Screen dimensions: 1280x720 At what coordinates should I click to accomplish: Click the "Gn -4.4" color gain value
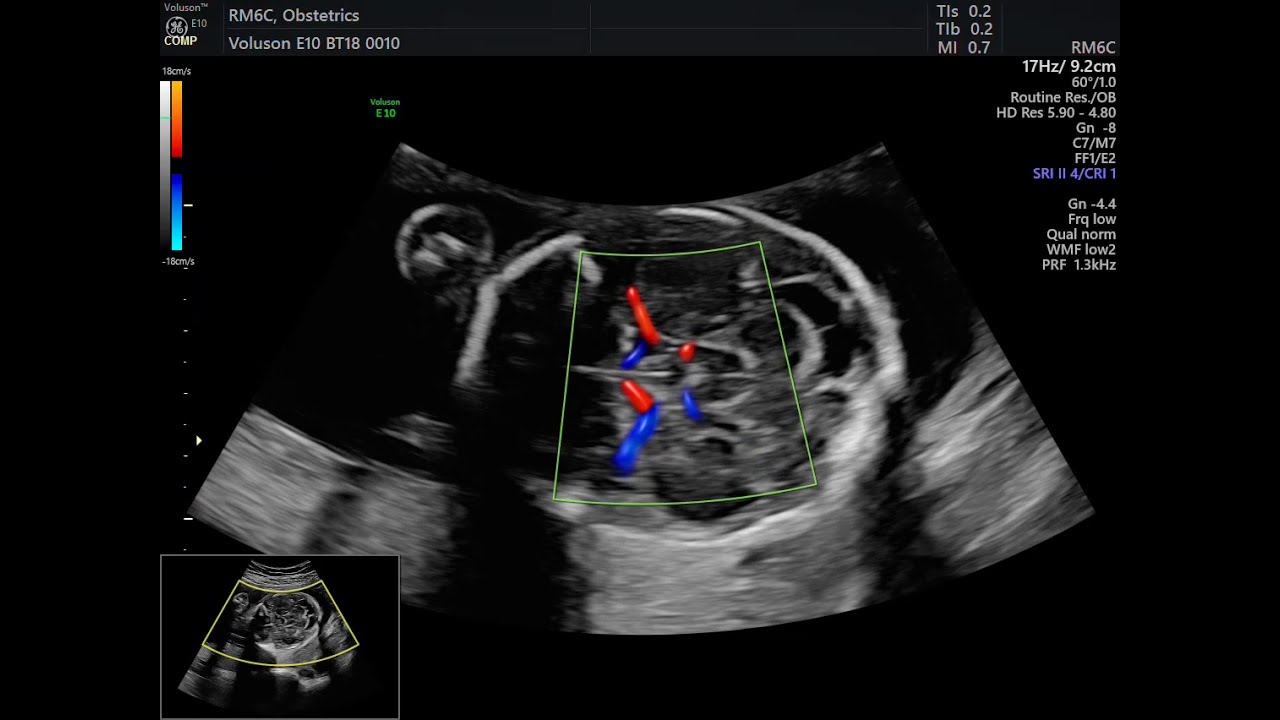tap(1092, 204)
